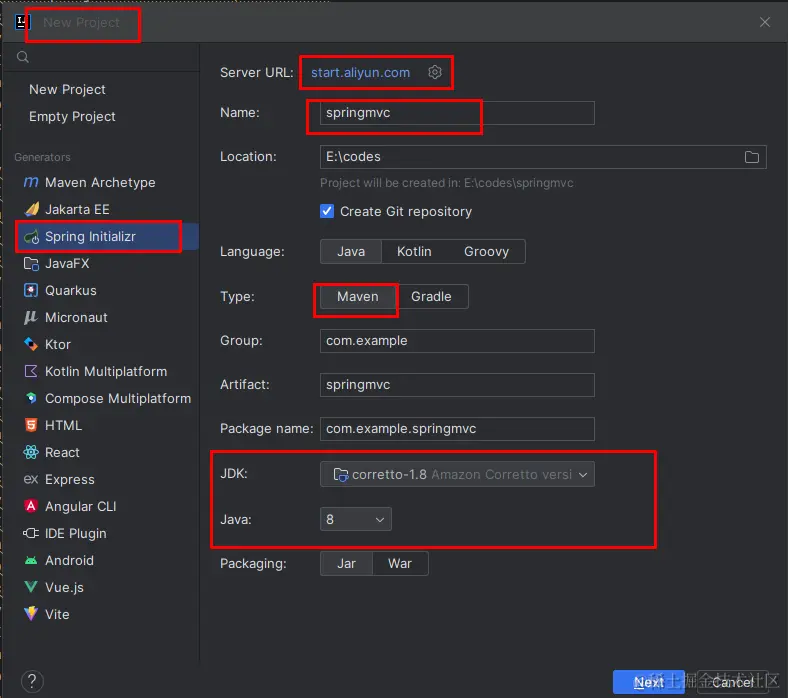Click the Artifact input field
Screen dimensions: 788x698
[457, 385]
